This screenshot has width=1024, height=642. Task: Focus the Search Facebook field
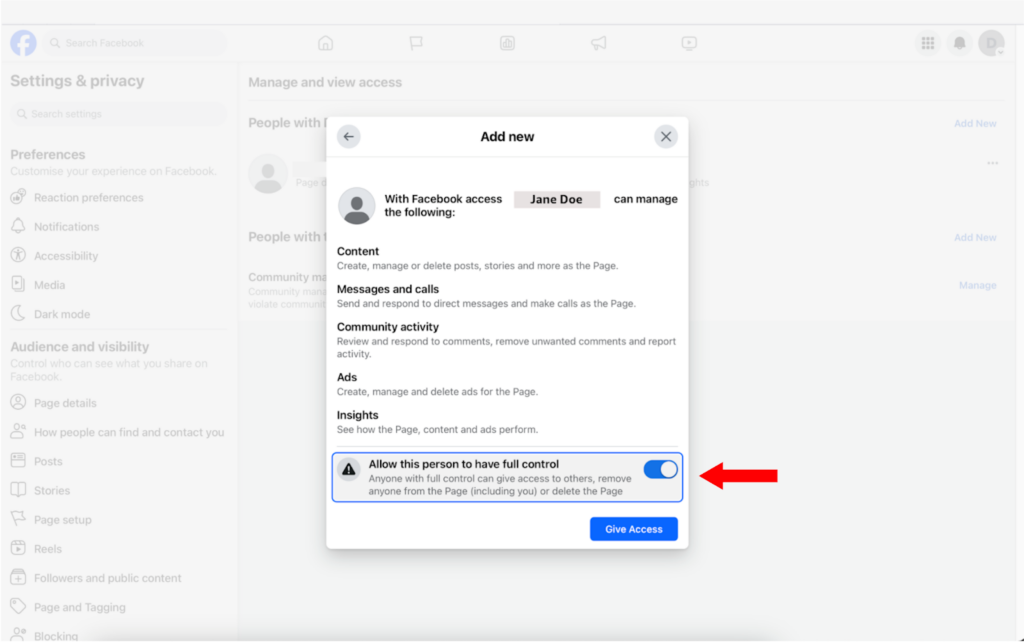click(x=136, y=43)
